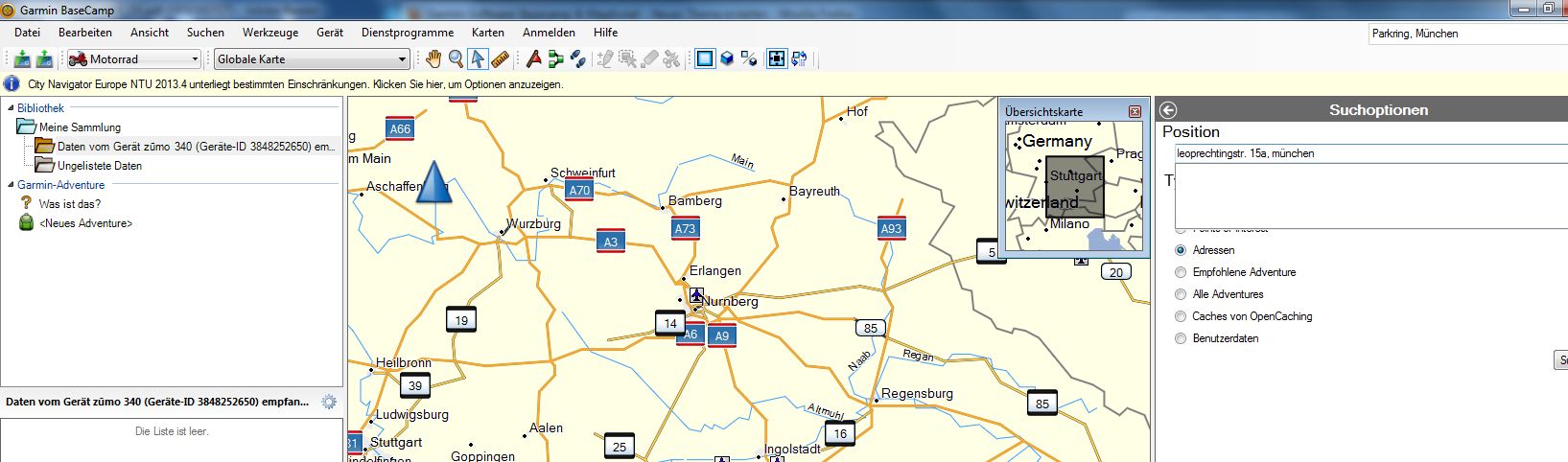Choose the new track footprints tool
Image resolution: width=1568 pixels, height=462 pixels.
tap(578, 59)
